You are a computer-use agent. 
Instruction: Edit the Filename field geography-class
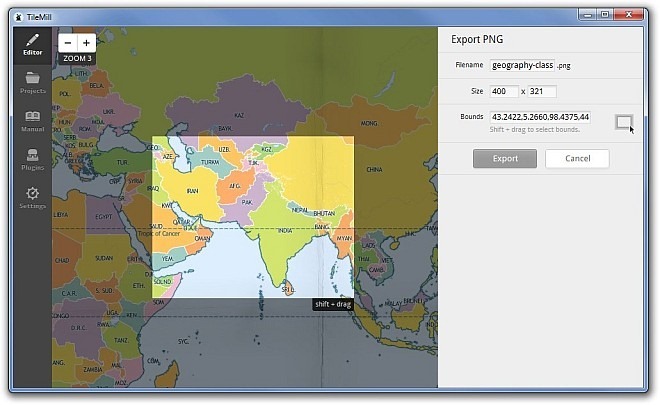522,65
